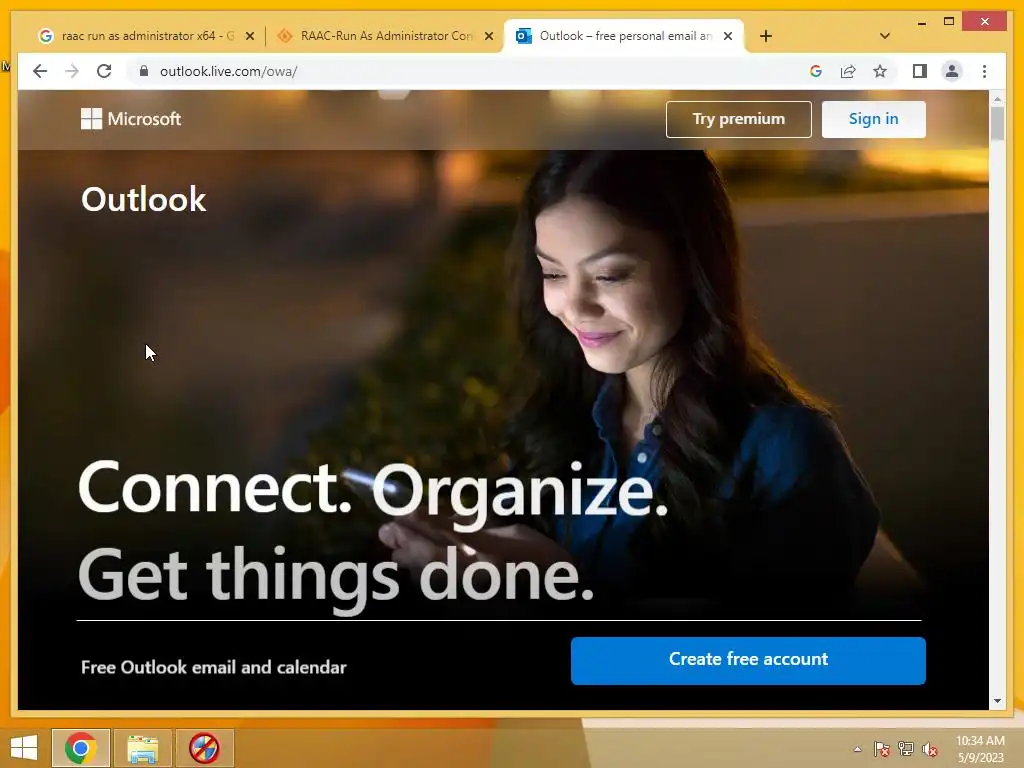Open the Action Center flag icon
The height and width of the screenshot is (768, 1024).
(881, 749)
